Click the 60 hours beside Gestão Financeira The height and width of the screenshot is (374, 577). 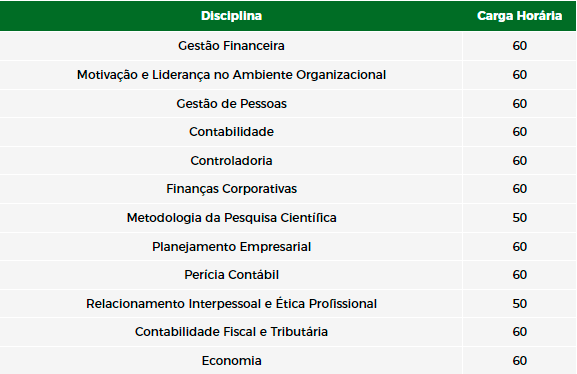(520, 46)
